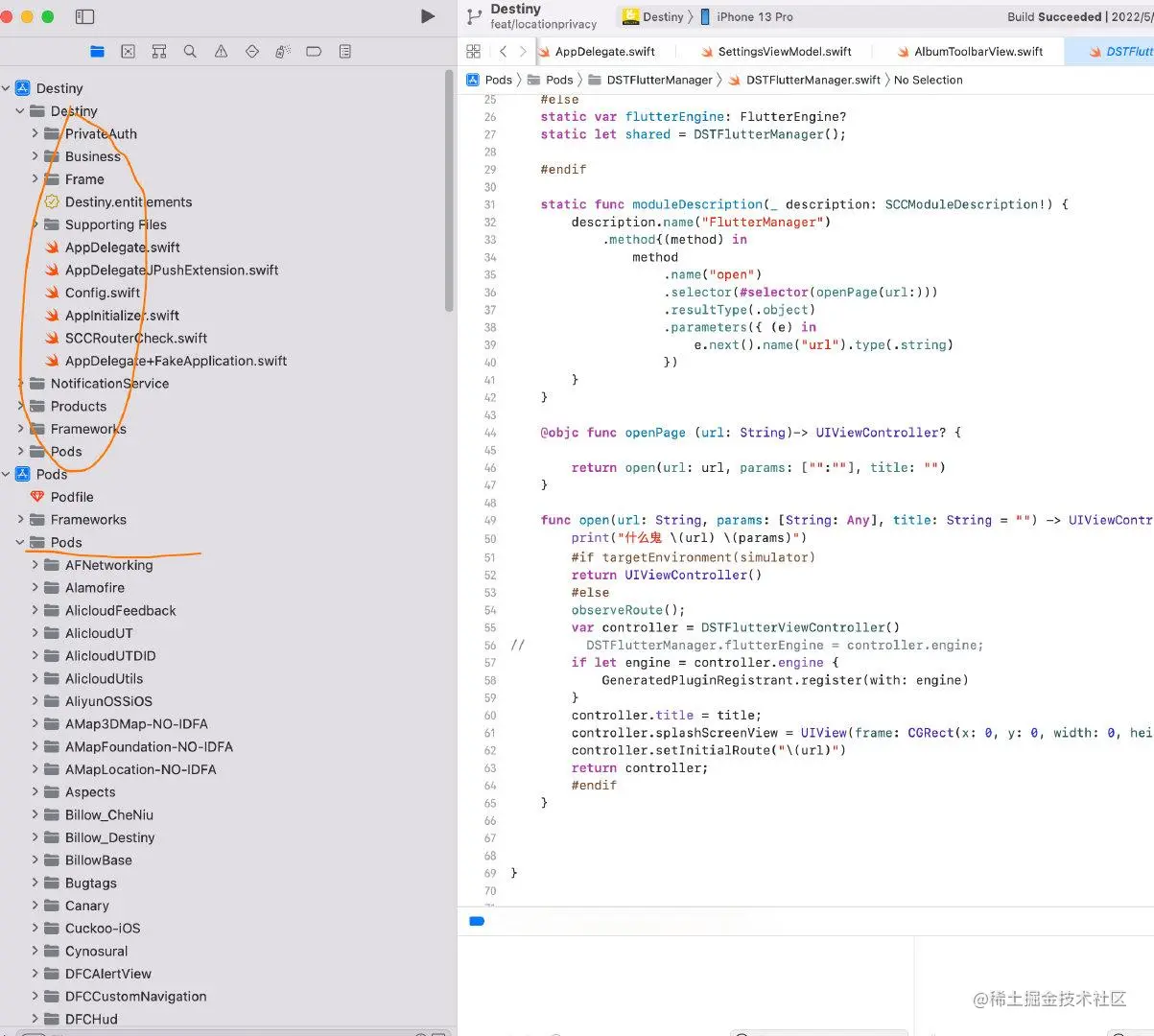
Task: Select the Bugtags pod
Action: tap(91, 883)
